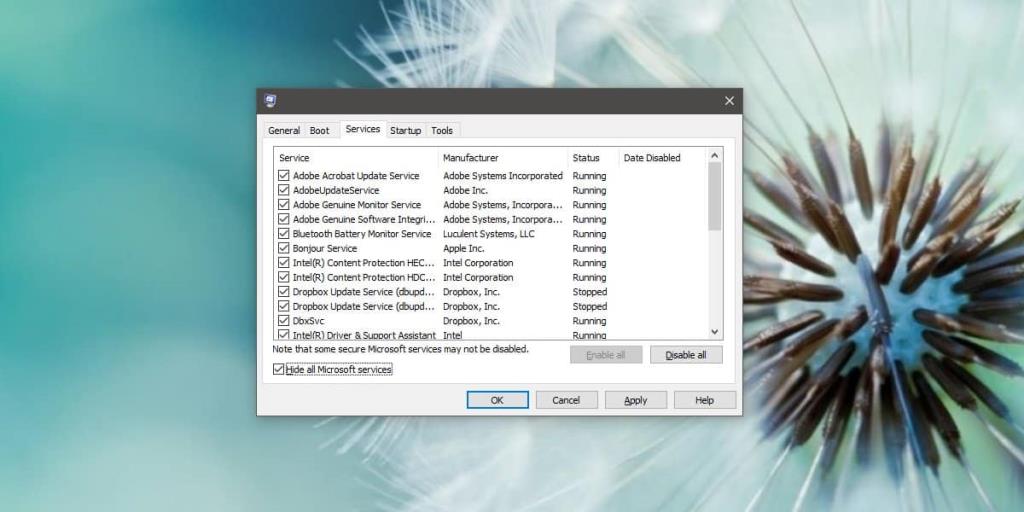
Task: Uncheck Adobe Acrobat Update Service
Action: coord(283,176)
